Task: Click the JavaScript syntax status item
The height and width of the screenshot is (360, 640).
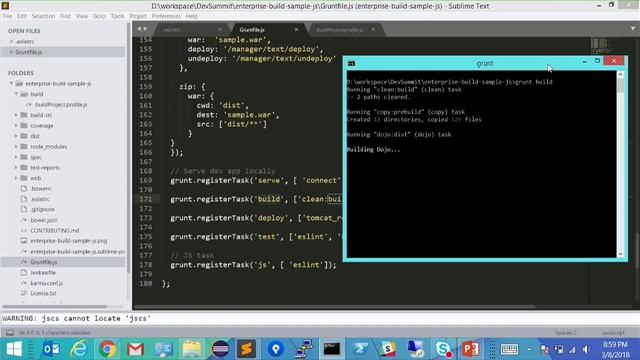Action: [613, 333]
